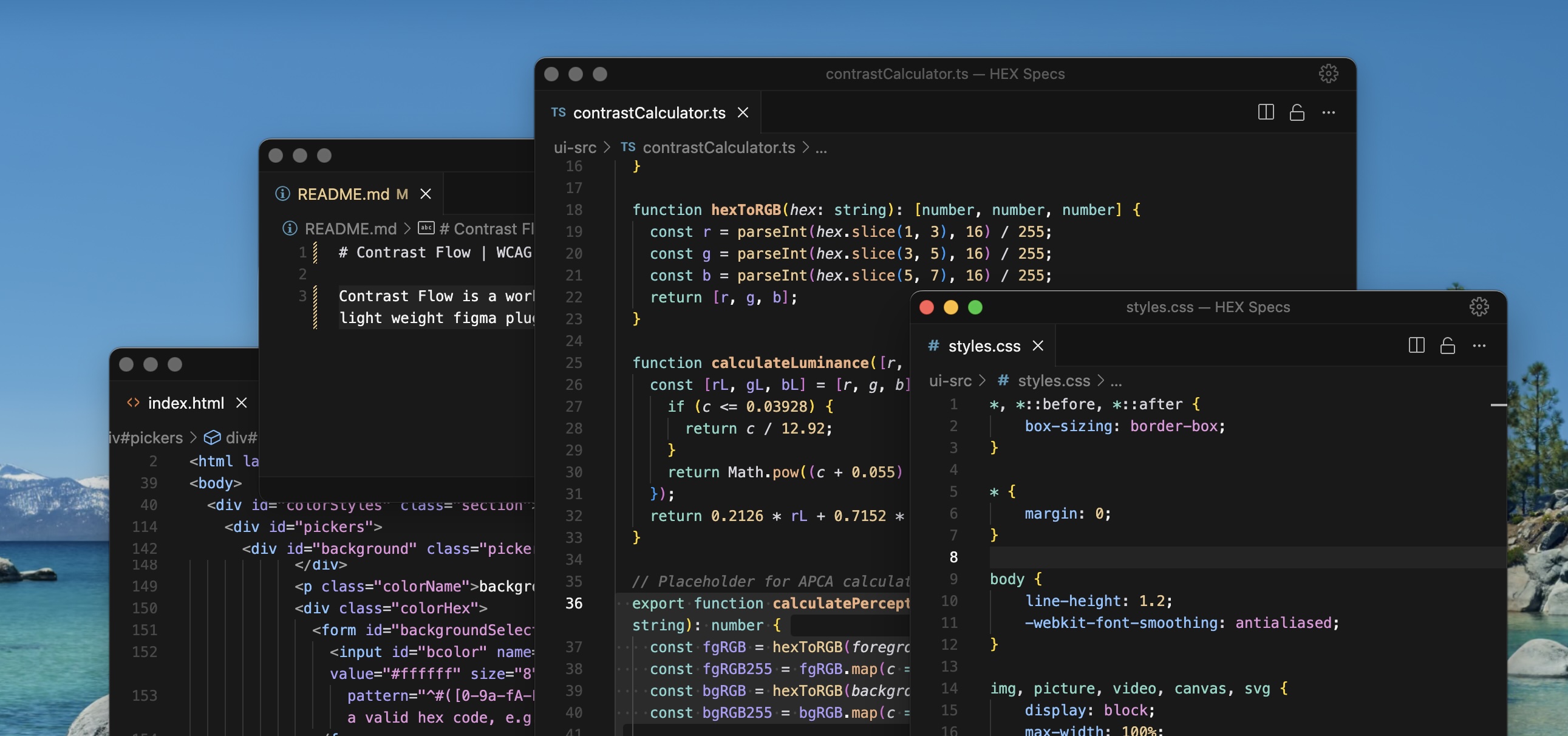Viewport: 1568px width, 736px height.
Task: Expand the truncated breadcrumb in contrastCalculator.ts
Action: 822,148
